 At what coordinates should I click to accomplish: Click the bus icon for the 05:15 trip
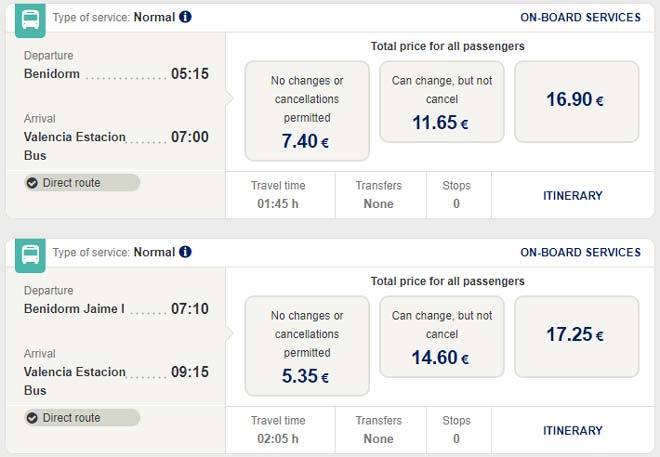coord(30,19)
